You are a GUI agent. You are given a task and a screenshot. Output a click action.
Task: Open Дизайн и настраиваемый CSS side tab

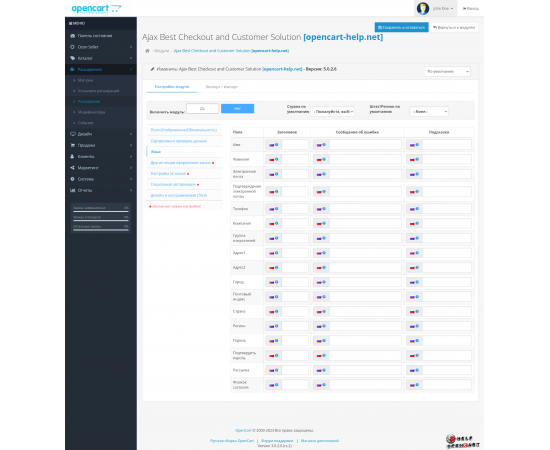(184, 195)
